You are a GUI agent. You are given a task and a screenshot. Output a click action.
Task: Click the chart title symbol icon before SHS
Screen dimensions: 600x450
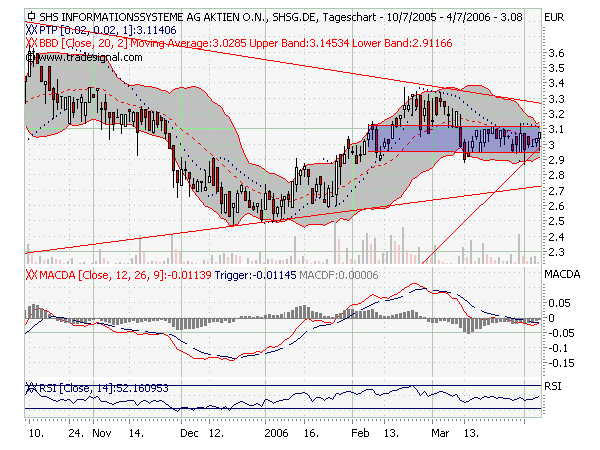(32, 17)
